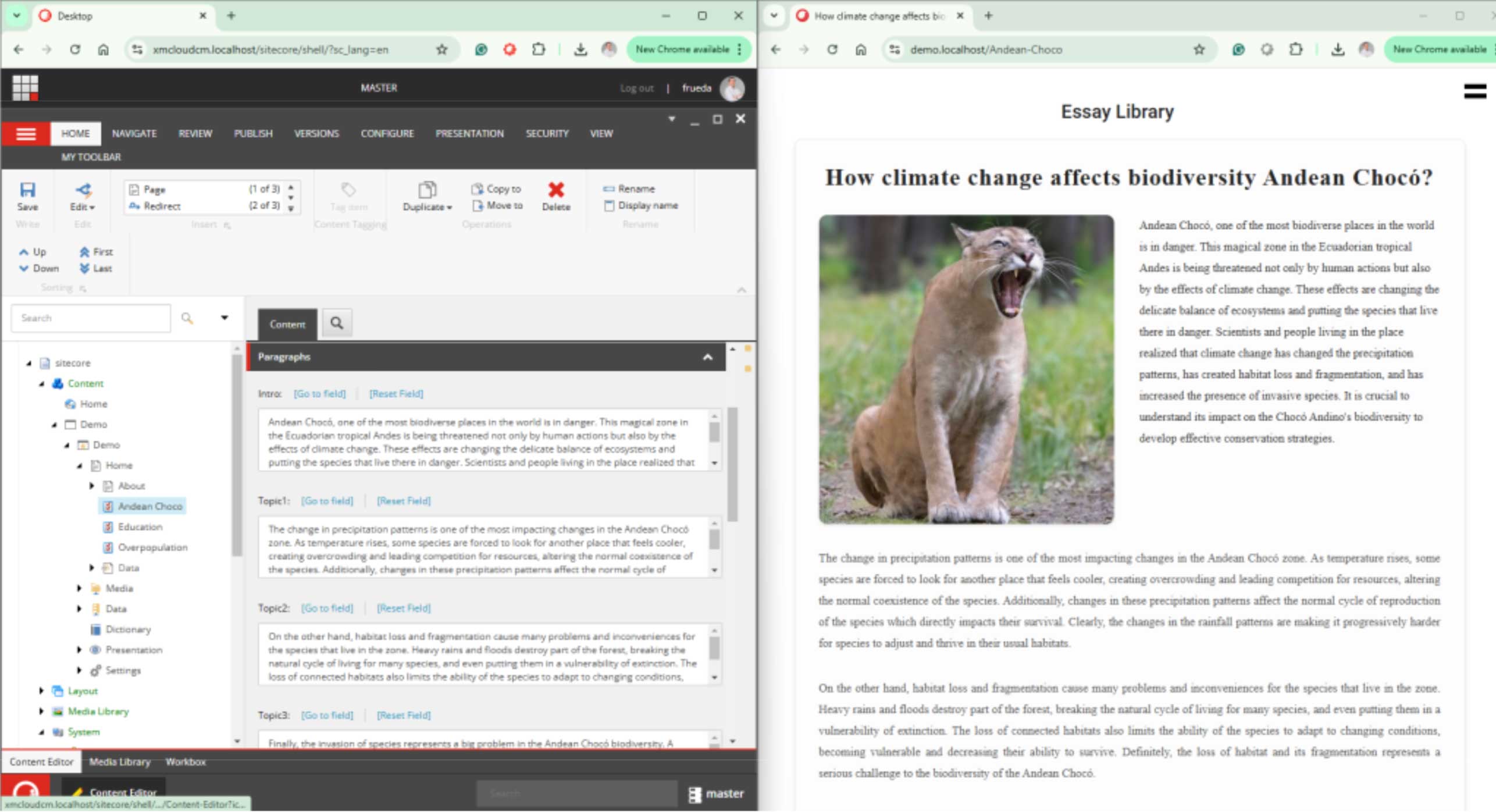Click the Save icon in the ribbon
This screenshot has width=1496, height=812.
click(27, 190)
